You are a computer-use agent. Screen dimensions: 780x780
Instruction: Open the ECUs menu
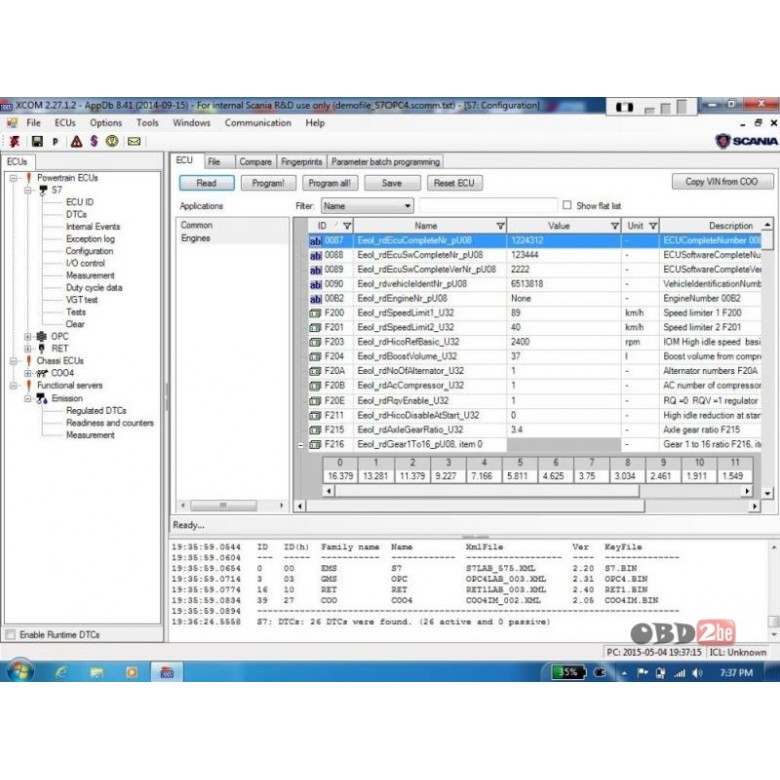pyautogui.click(x=65, y=122)
